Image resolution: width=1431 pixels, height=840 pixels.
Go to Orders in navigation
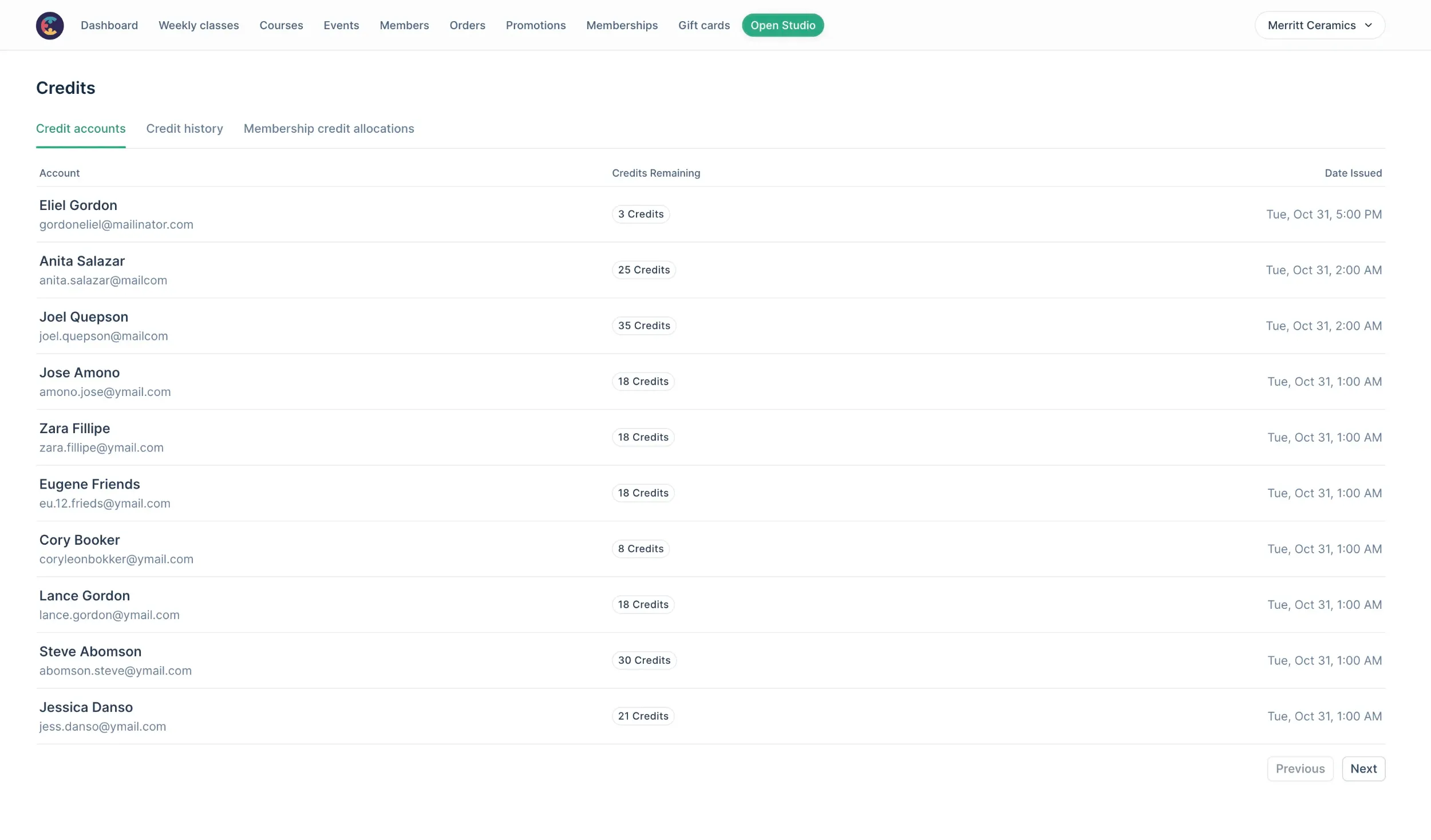tap(467, 25)
